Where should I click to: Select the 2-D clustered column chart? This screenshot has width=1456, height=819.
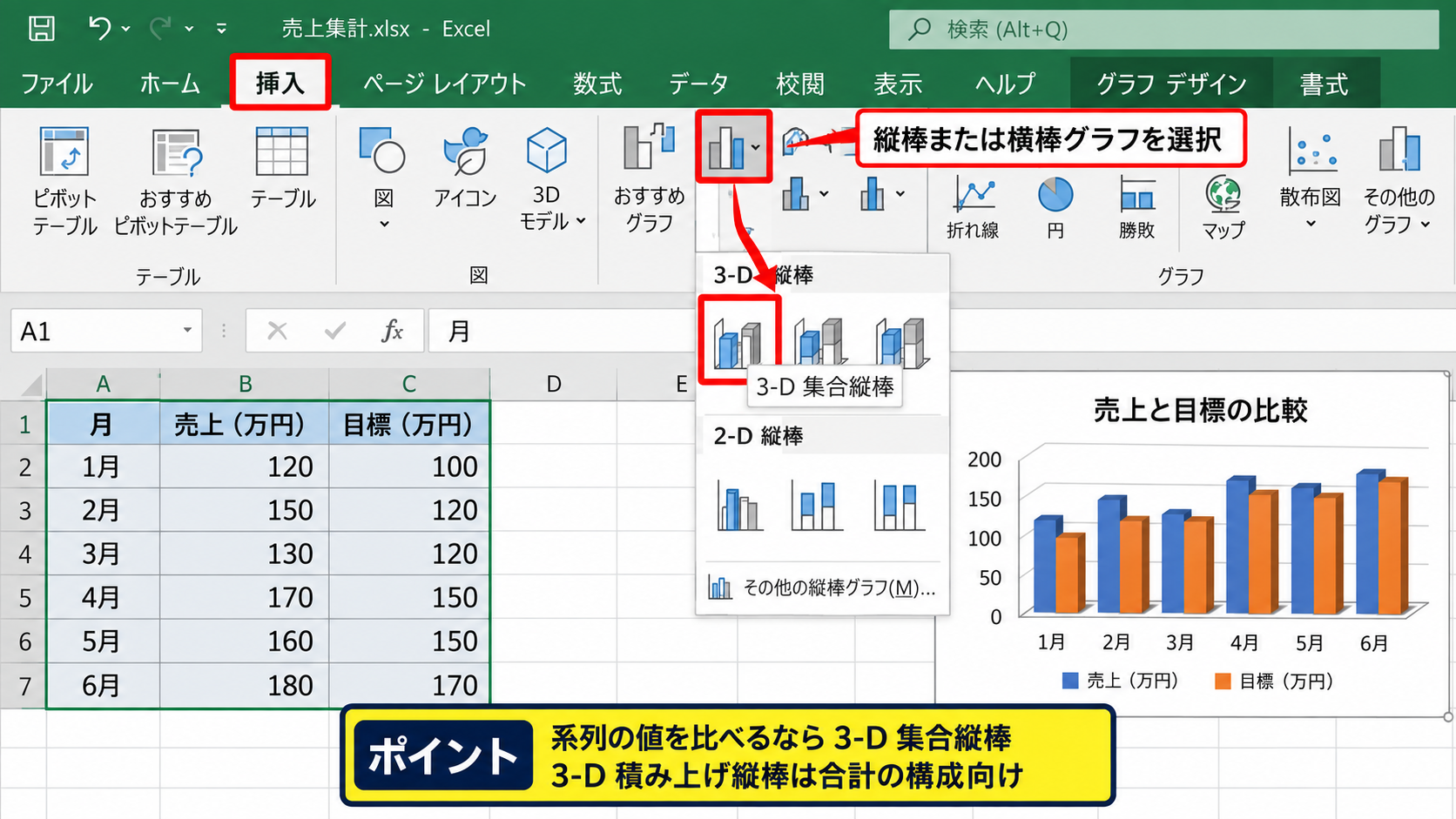pyautogui.click(x=738, y=506)
